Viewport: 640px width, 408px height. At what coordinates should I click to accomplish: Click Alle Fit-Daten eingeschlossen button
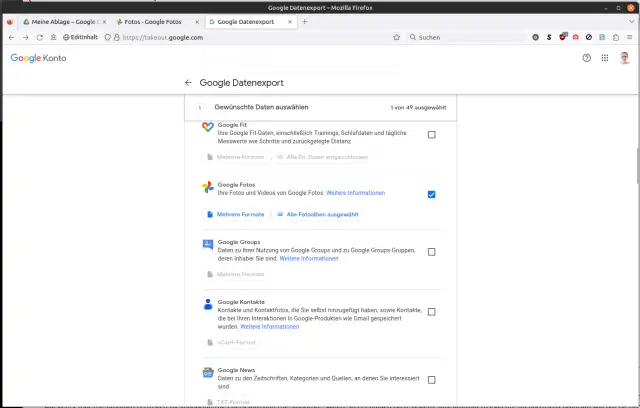(x=322, y=157)
